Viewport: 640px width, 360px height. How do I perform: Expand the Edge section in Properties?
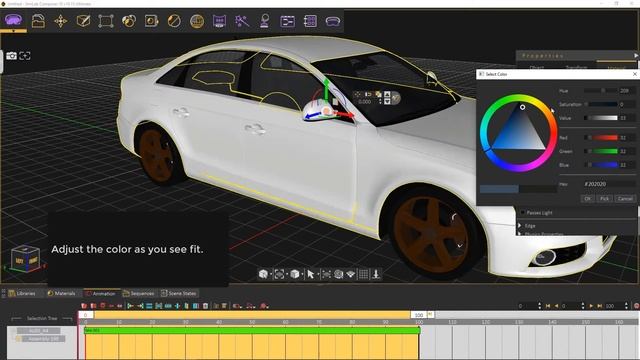pyautogui.click(x=520, y=225)
